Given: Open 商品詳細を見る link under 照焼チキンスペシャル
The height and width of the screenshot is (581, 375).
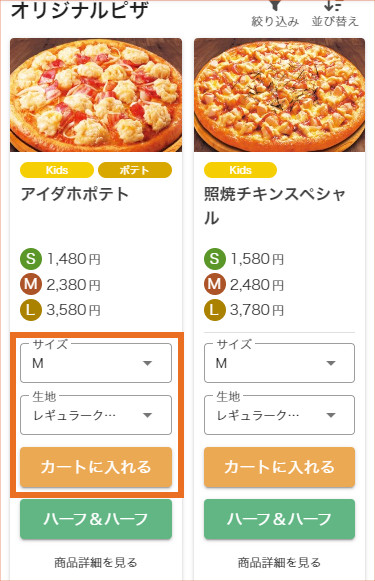Looking at the screenshot, I should pyautogui.click(x=279, y=562).
